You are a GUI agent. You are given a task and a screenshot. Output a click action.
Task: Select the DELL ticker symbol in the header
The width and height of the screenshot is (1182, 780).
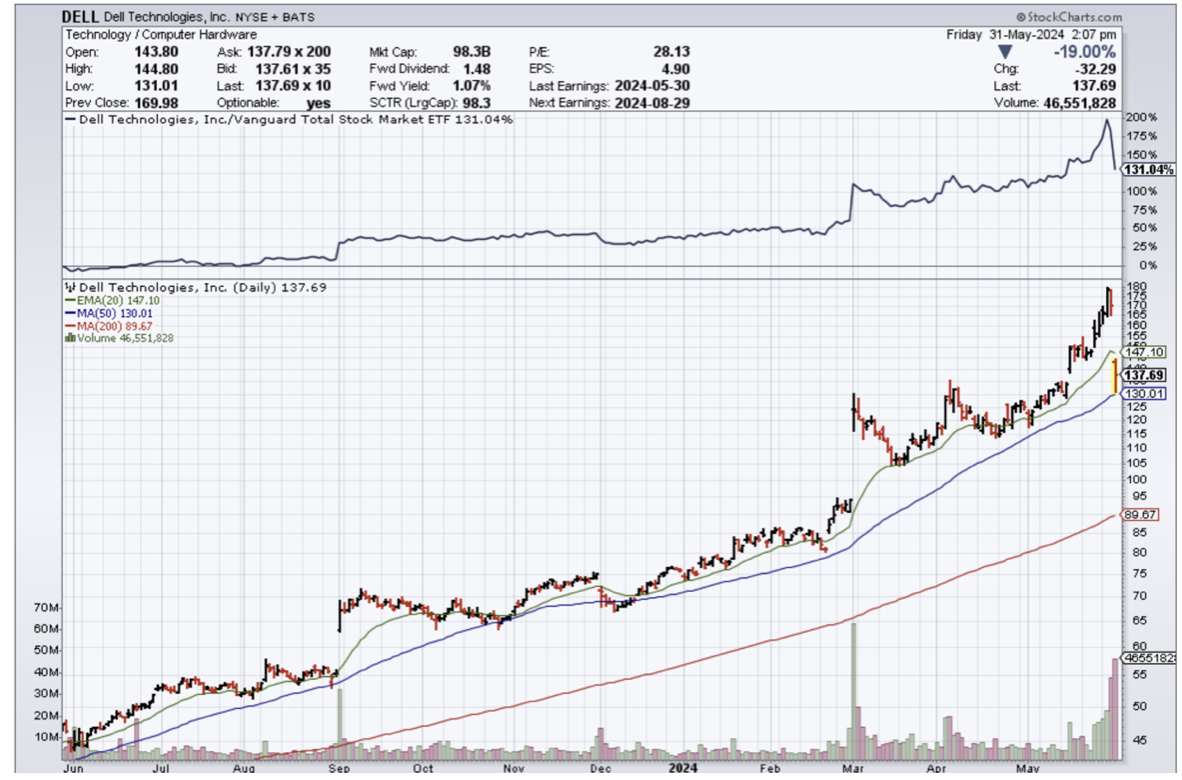tap(79, 17)
